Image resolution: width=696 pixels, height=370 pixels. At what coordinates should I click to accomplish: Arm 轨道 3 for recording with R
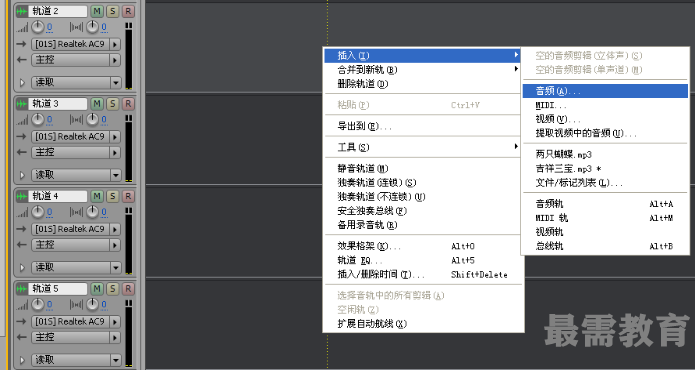coord(128,104)
